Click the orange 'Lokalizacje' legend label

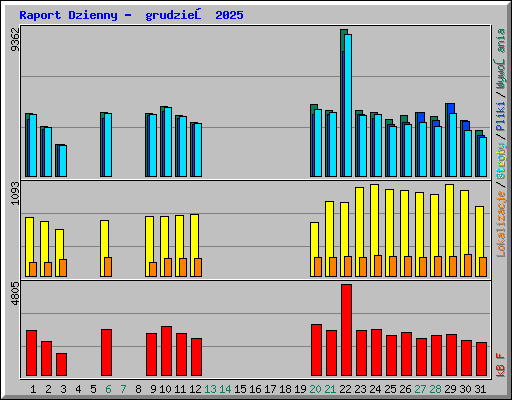click(x=501, y=224)
